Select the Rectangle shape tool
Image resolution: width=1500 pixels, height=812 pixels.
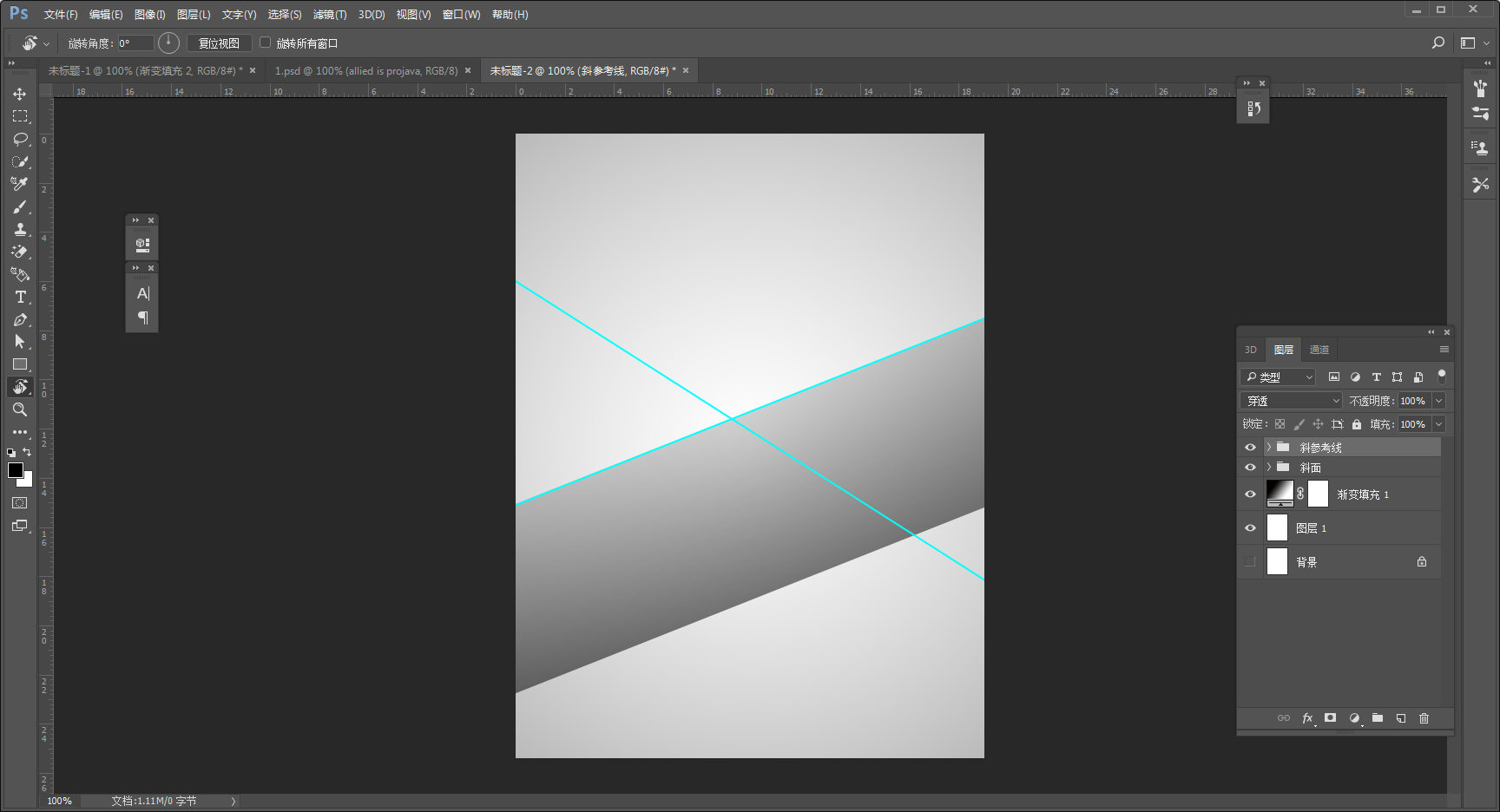(20, 364)
